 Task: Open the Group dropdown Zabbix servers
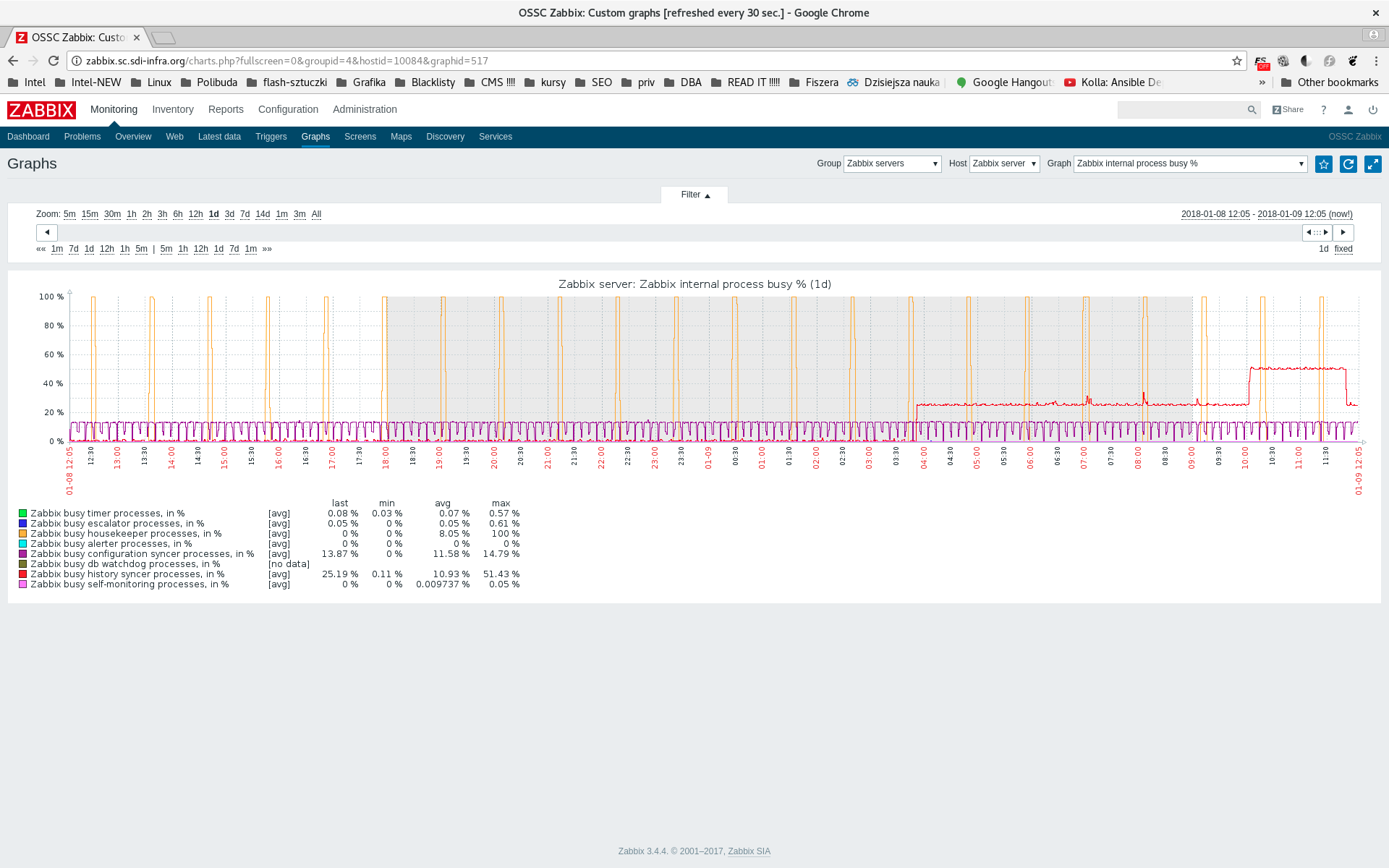click(892, 163)
